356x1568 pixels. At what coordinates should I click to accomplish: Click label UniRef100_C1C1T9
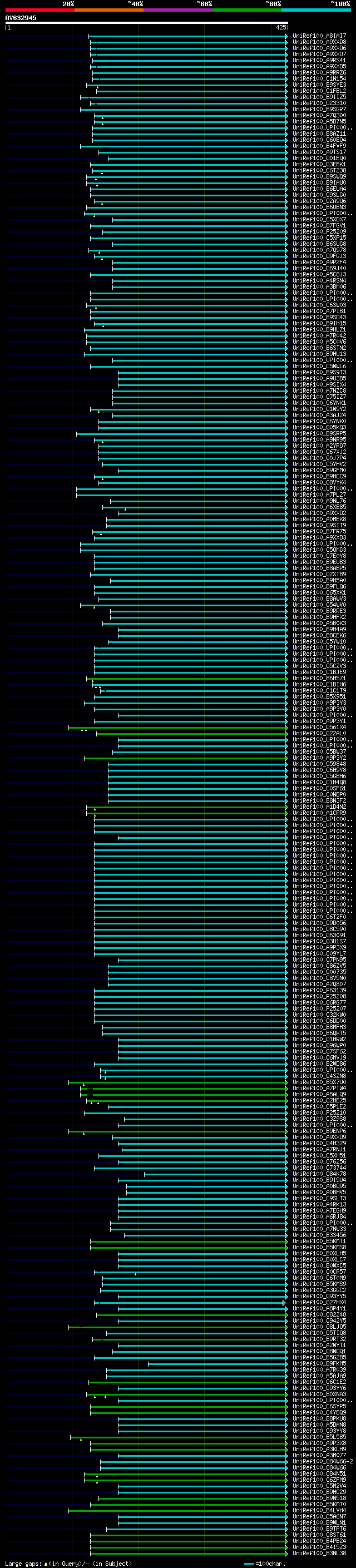pyautogui.click(x=319, y=691)
